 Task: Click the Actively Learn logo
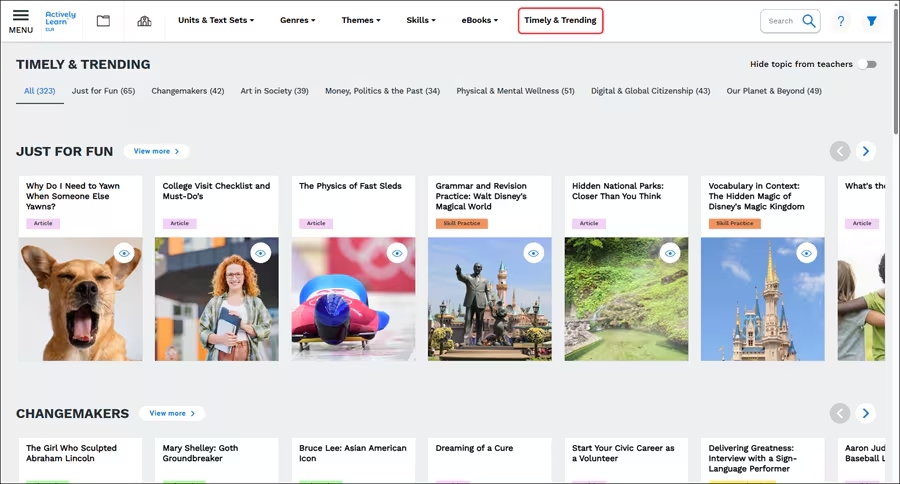pos(60,20)
